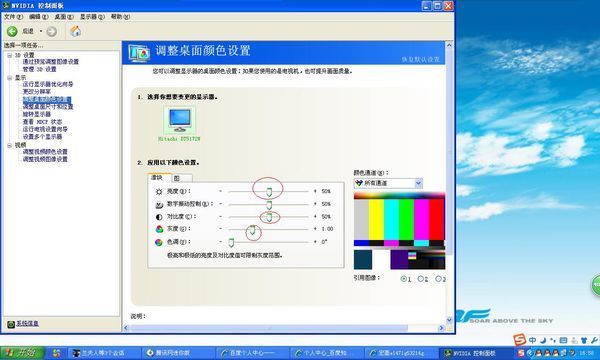
Task: Click the page header monitor icon
Action: 139,53
